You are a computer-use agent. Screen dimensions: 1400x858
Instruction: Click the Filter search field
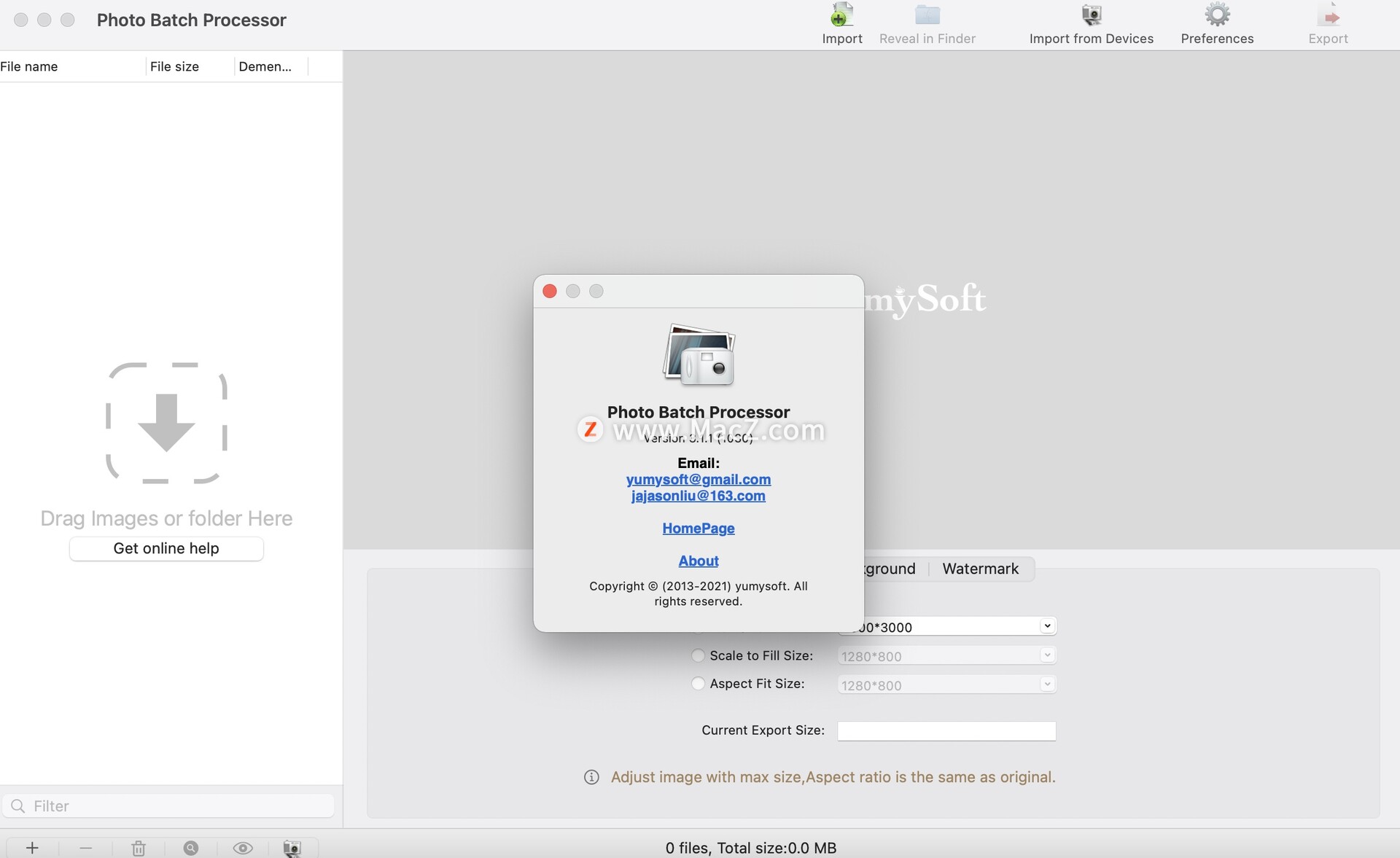169,806
